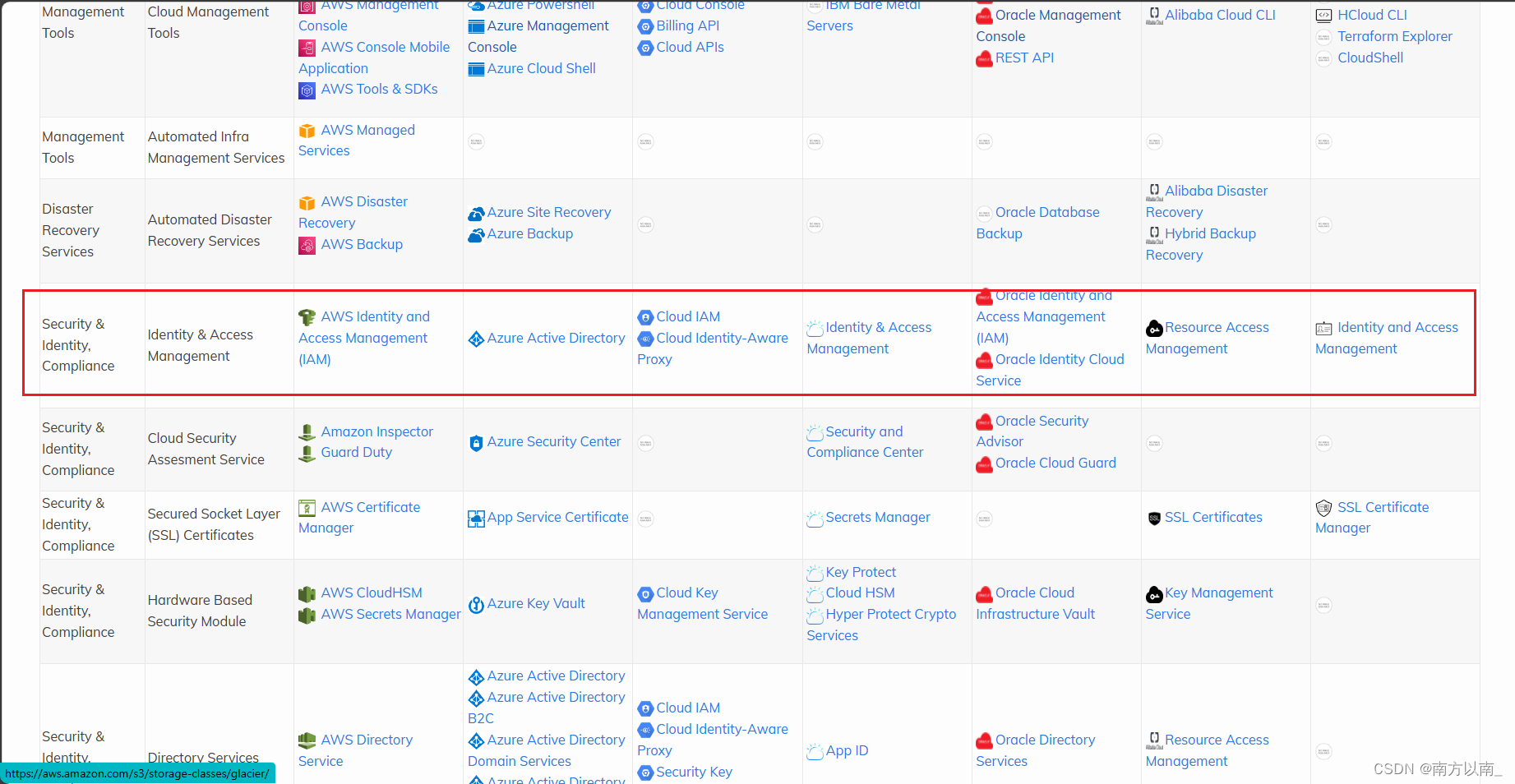Click the AWS Directory Service icon
The image size is (1515, 784).
pyautogui.click(x=307, y=740)
